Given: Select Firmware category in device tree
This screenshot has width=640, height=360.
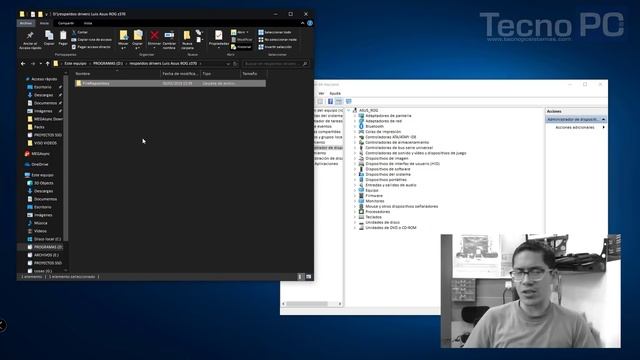Looking at the screenshot, I should click(x=374, y=196).
